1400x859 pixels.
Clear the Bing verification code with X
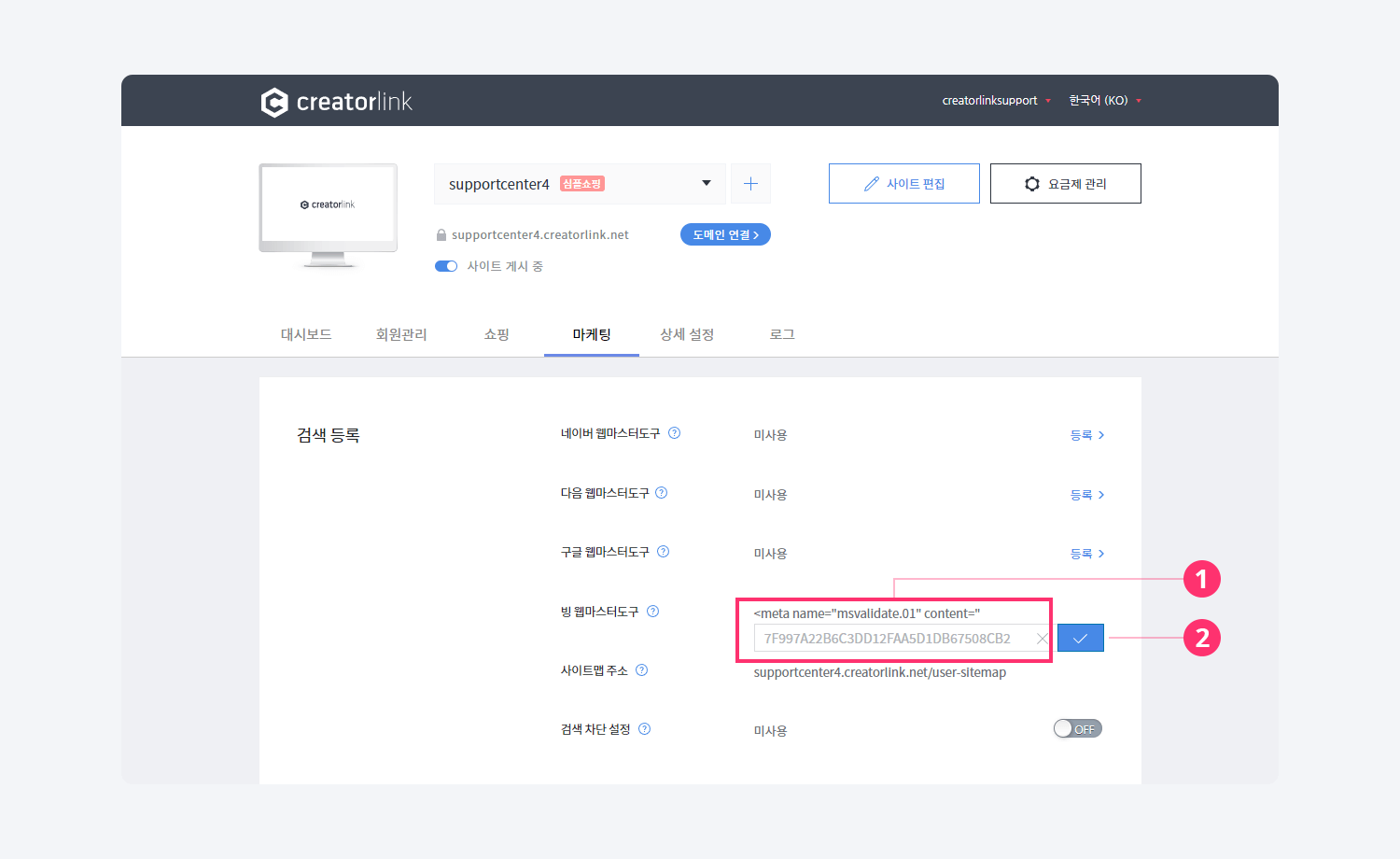click(x=1042, y=639)
